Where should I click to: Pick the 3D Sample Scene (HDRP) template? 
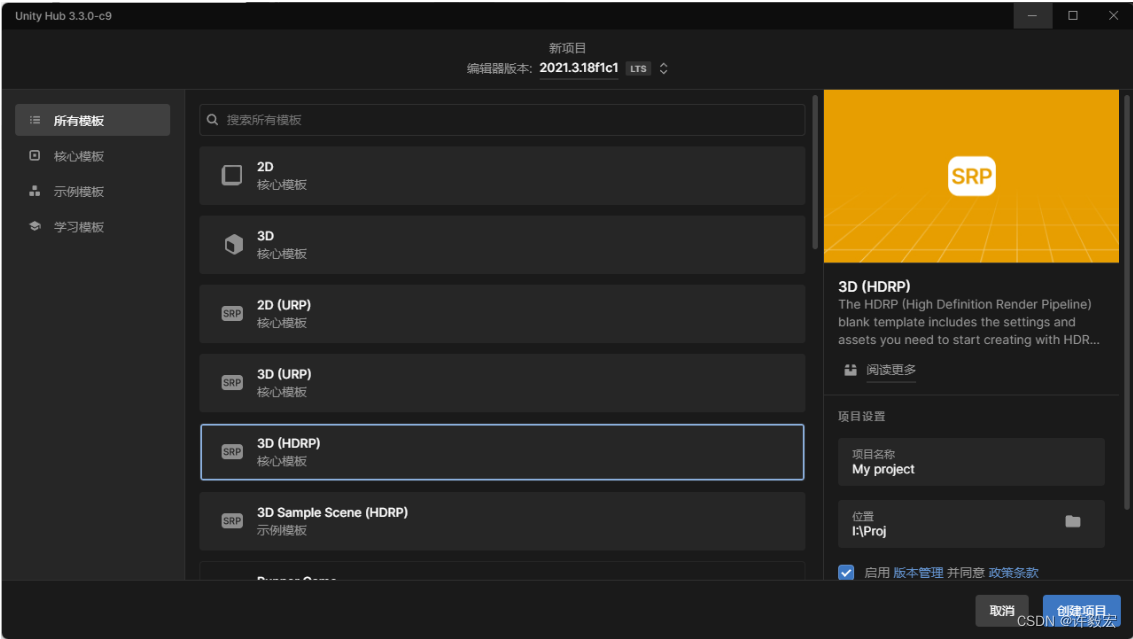click(x=502, y=521)
